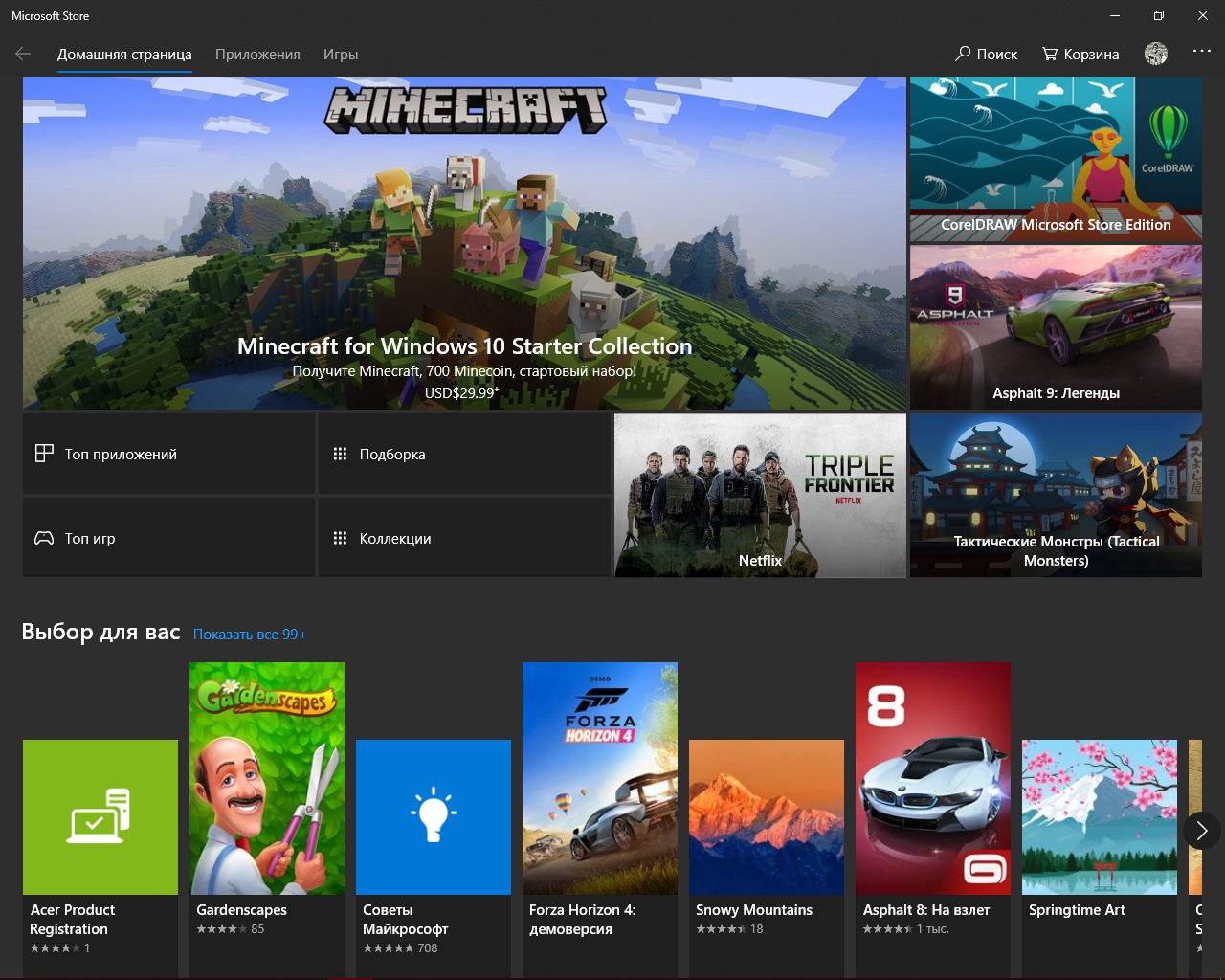Click the Snowy Mountains title text
1225x980 pixels.
tap(754, 910)
